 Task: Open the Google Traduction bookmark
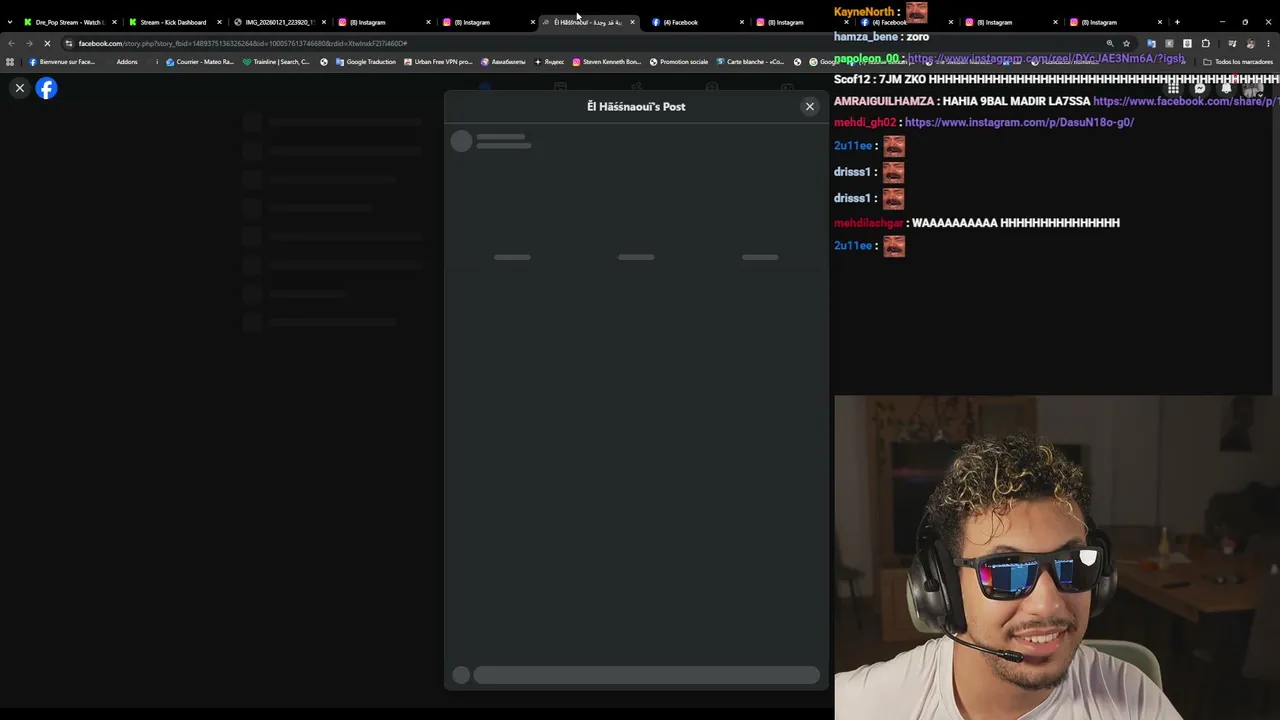(366, 62)
